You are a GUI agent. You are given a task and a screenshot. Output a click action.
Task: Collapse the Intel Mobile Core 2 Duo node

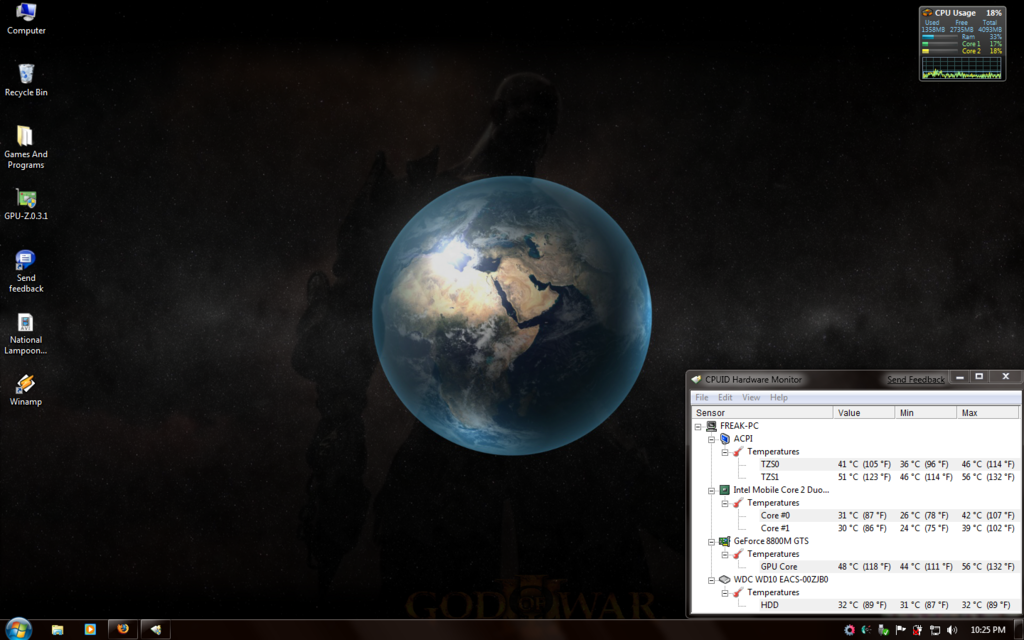711,490
